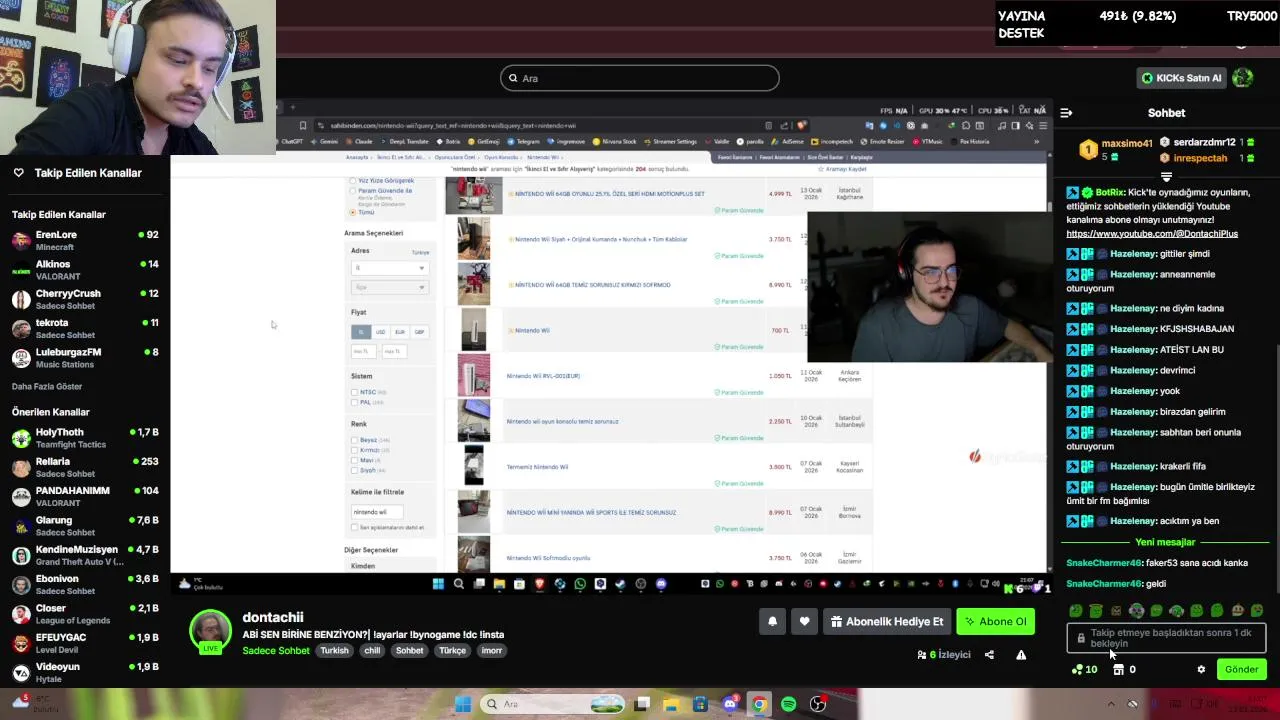This screenshot has height=720, width=1280.
Task: Open Discord from the bottom taskbar
Action: pos(730,704)
